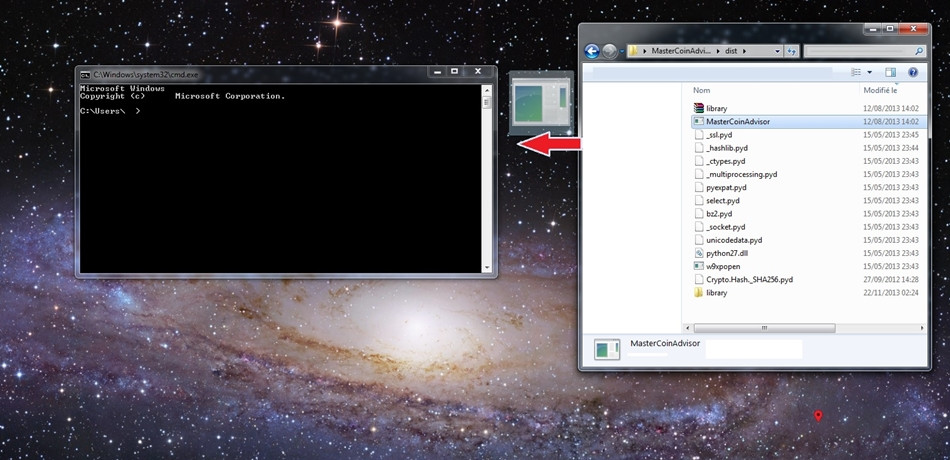Expand chevron before MasterCoinAdvi... in address bar
950x460 pixels.
coord(645,52)
